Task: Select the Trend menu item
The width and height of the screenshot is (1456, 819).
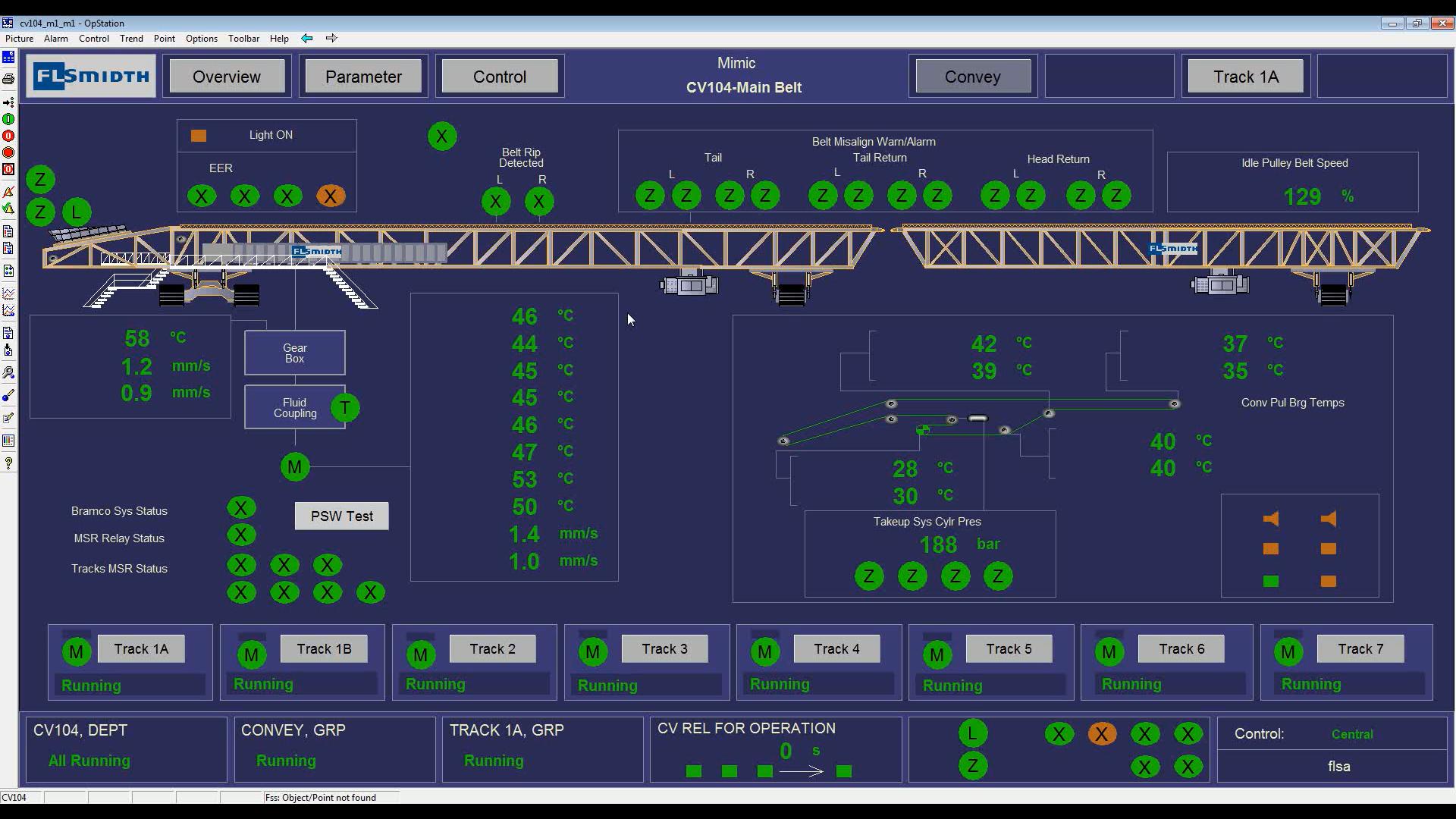Action: tap(131, 38)
